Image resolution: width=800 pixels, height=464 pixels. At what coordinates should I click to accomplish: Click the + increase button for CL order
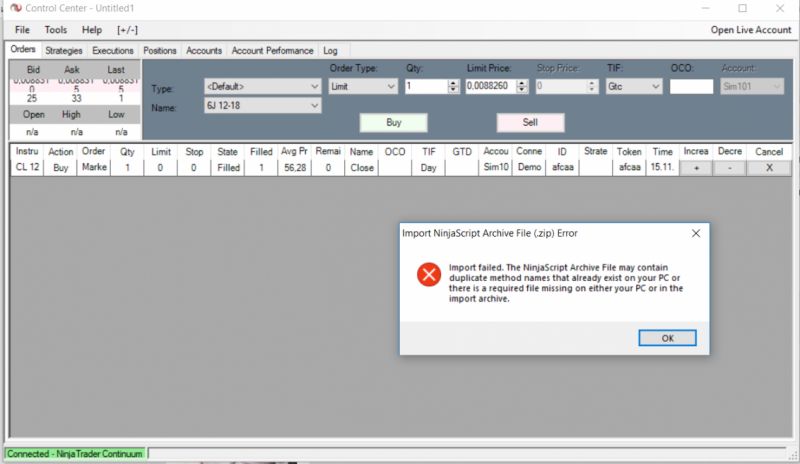coord(696,168)
